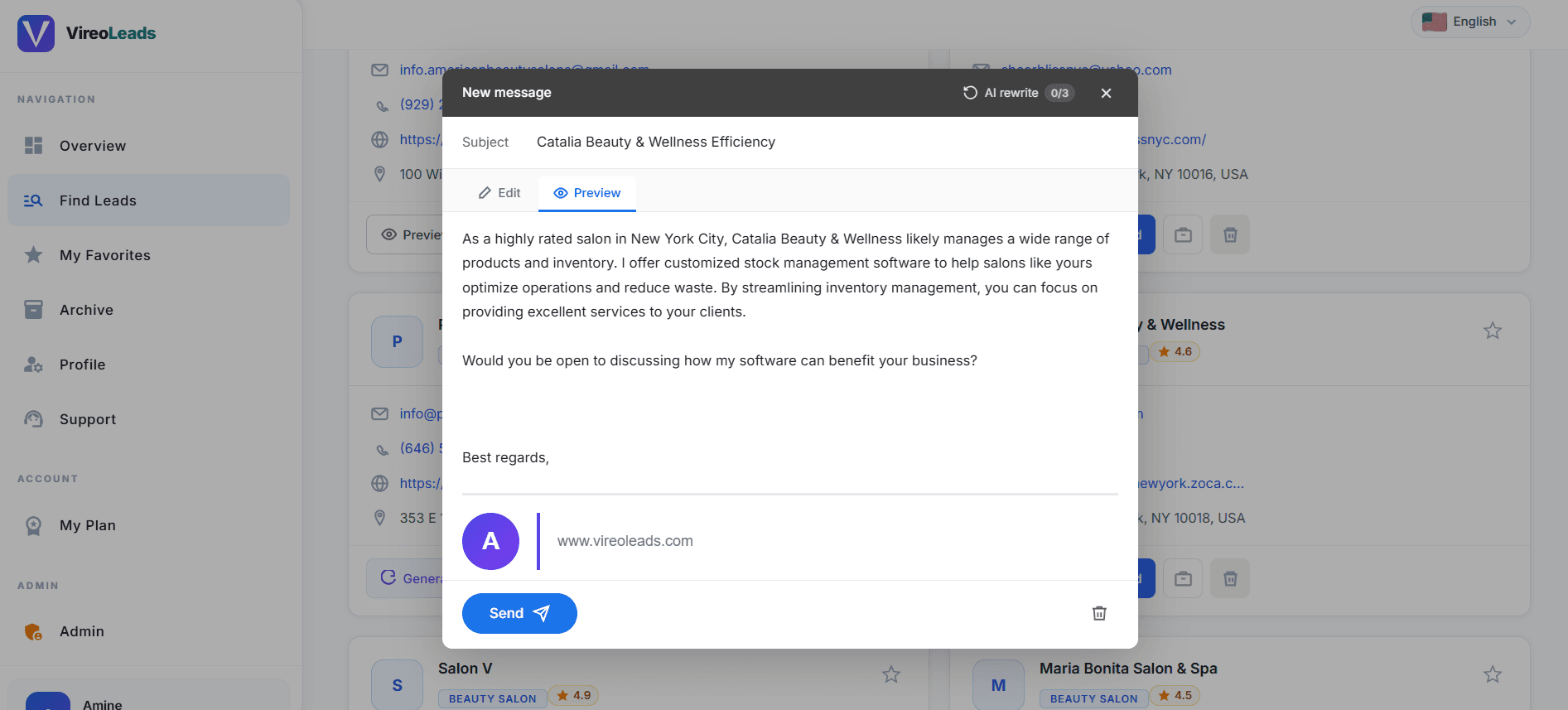Open the Overview page
This screenshot has width=1568, height=710.
[149, 146]
